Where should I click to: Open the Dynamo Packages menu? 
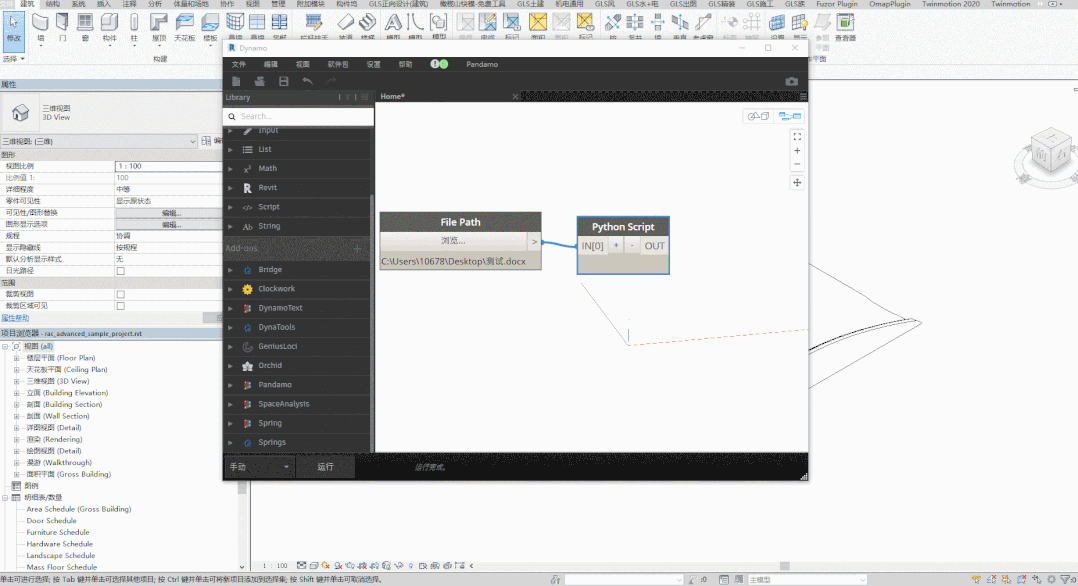tap(338, 65)
